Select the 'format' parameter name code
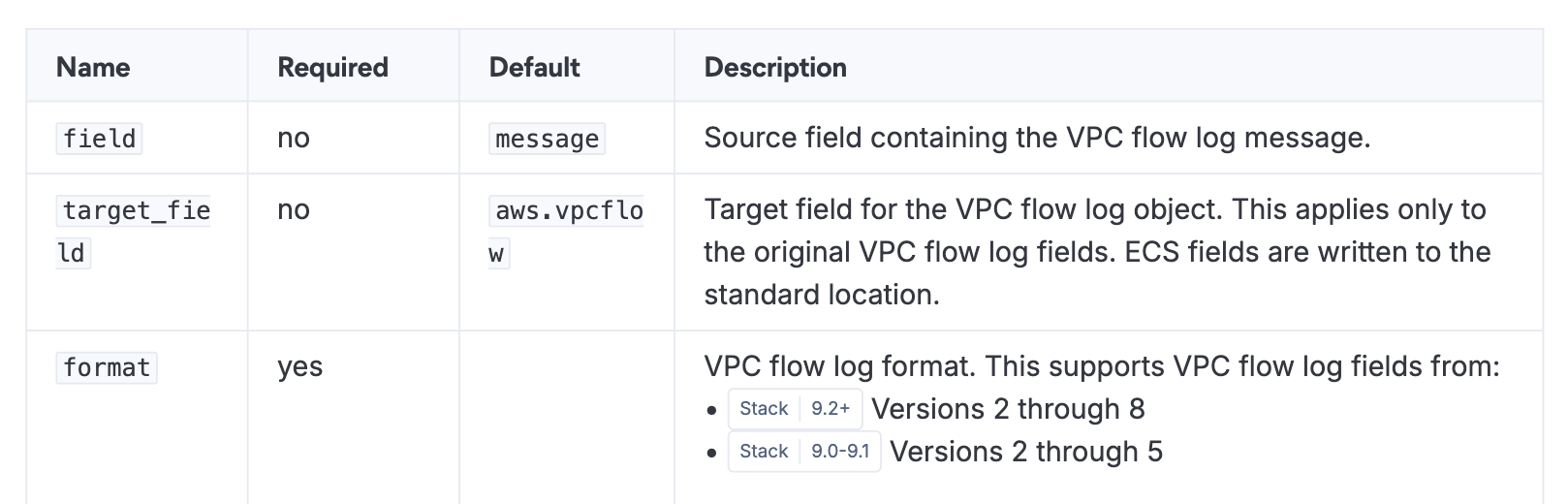The image size is (1568, 504). (x=107, y=367)
